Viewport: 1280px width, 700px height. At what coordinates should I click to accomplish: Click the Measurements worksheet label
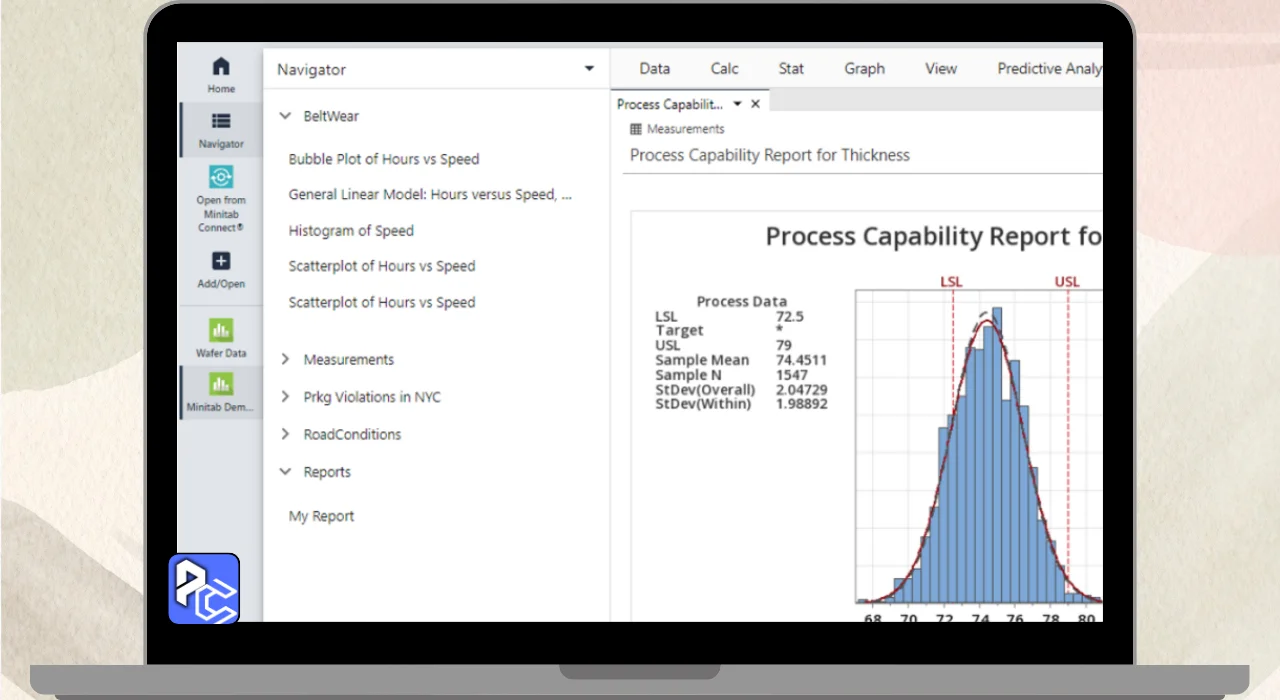(x=685, y=129)
